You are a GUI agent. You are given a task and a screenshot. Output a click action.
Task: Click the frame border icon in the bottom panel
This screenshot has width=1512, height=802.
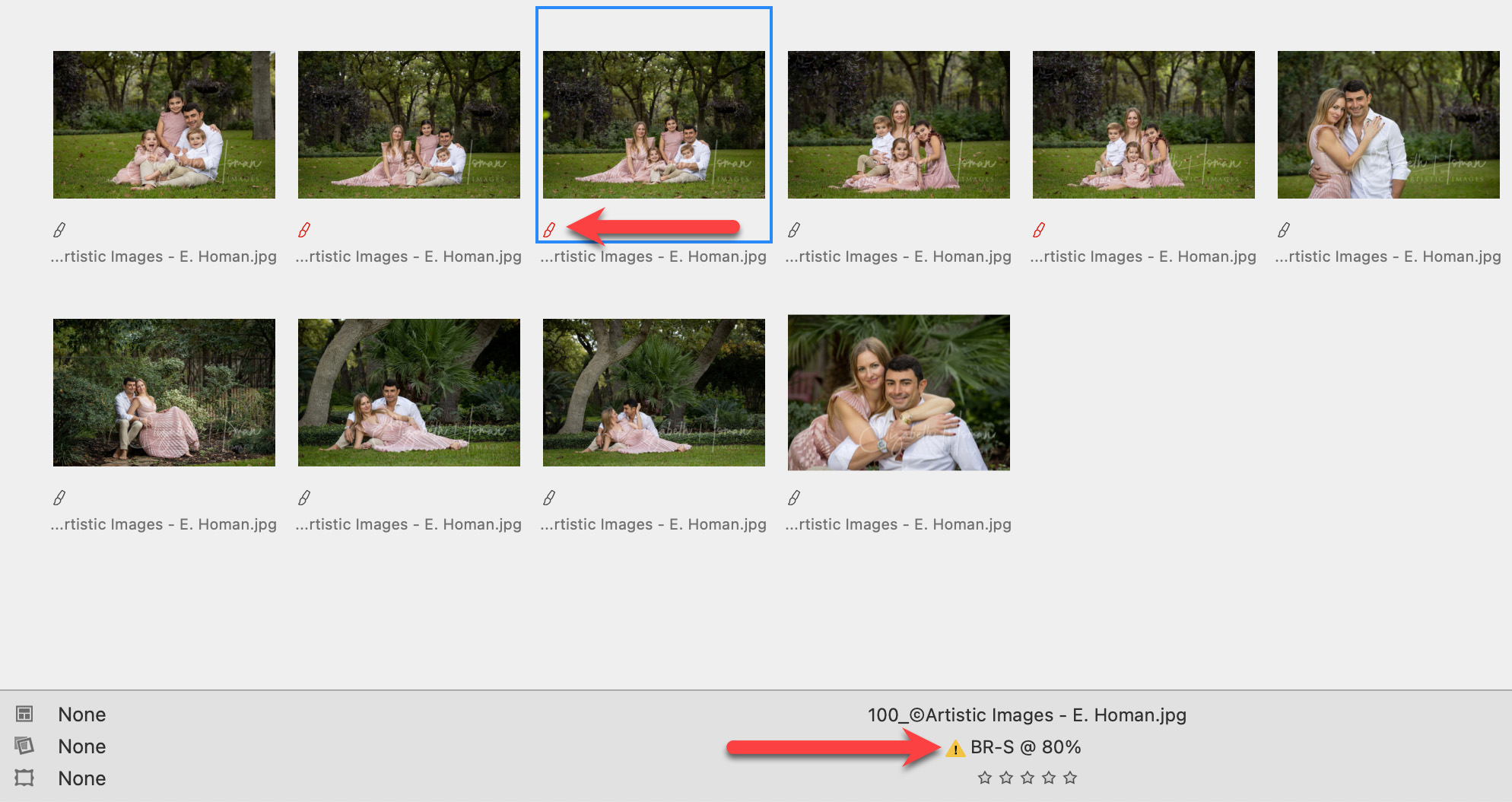(24, 778)
